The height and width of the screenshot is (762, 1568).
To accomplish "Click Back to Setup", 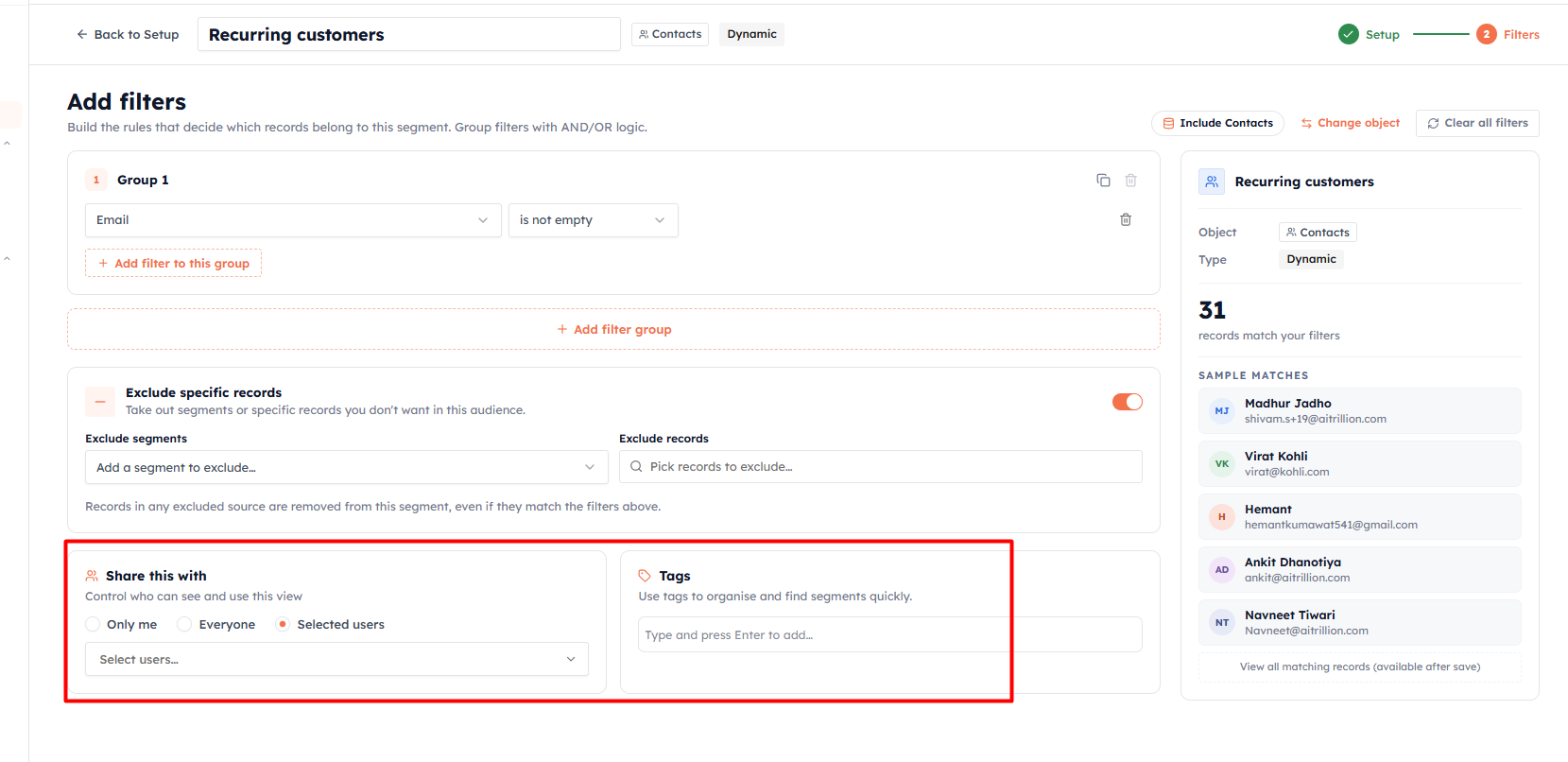I will 128,35.
